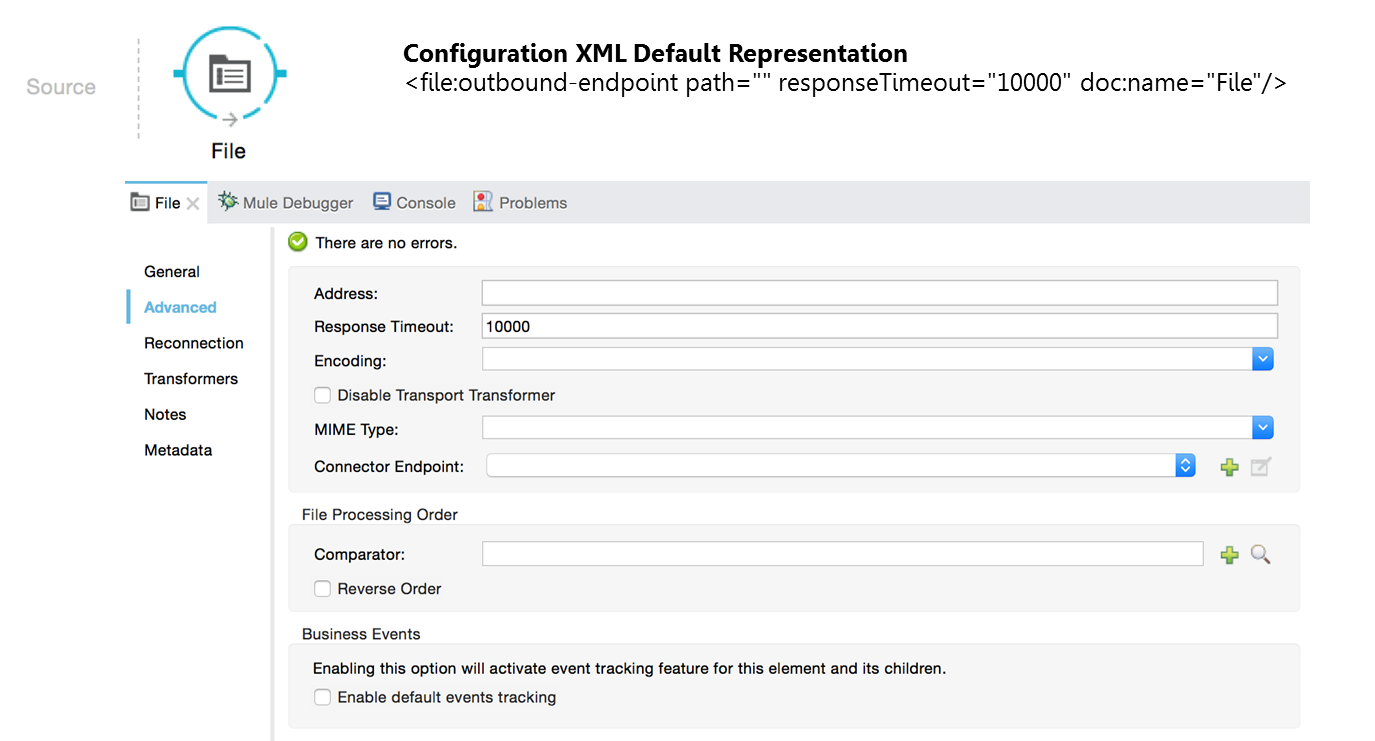Go to the General section
The image size is (1375, 741).
point(172,272)
